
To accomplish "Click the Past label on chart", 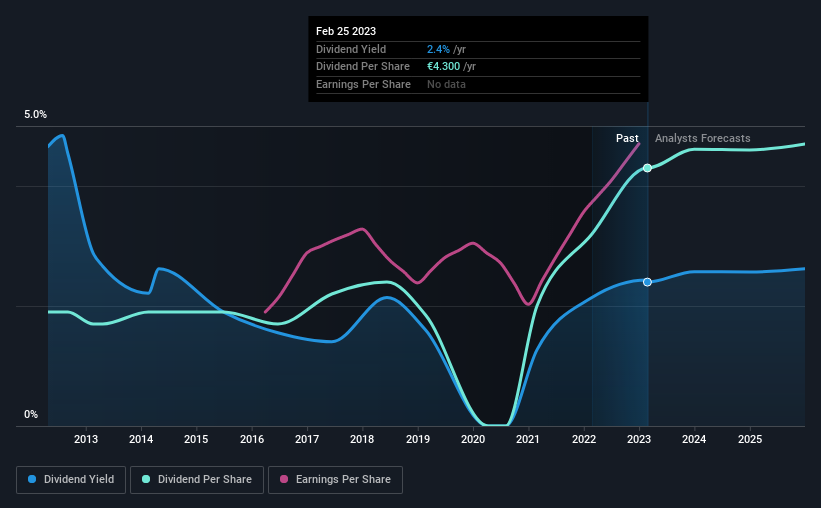I will [627, 138].
